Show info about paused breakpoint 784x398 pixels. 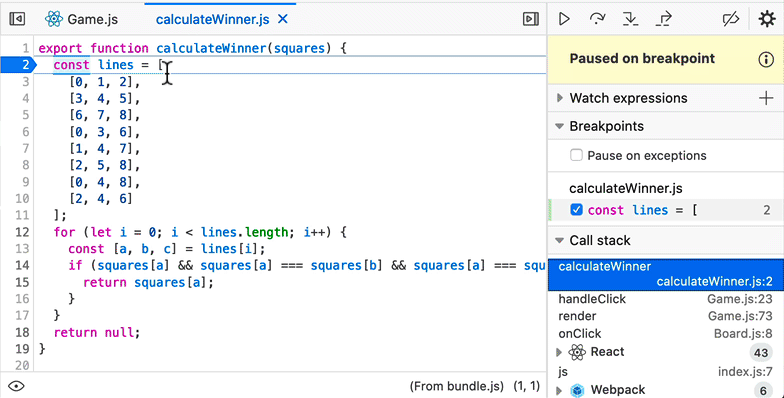[x=766, y=59]
